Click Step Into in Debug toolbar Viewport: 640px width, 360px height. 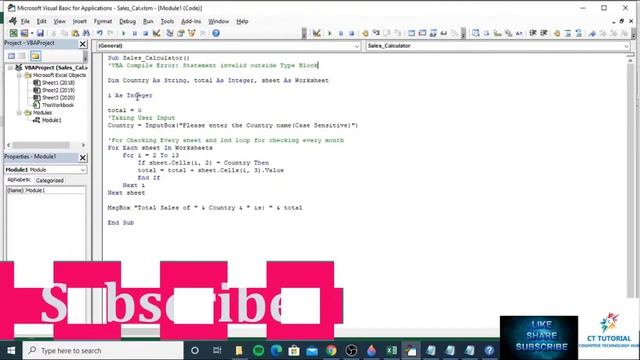(376, 33)
